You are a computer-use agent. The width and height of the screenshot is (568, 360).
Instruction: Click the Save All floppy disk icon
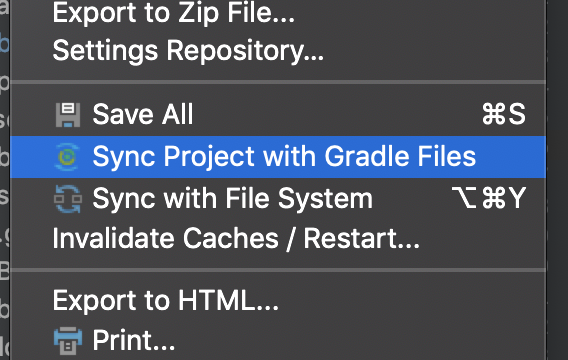click(68, 114)
